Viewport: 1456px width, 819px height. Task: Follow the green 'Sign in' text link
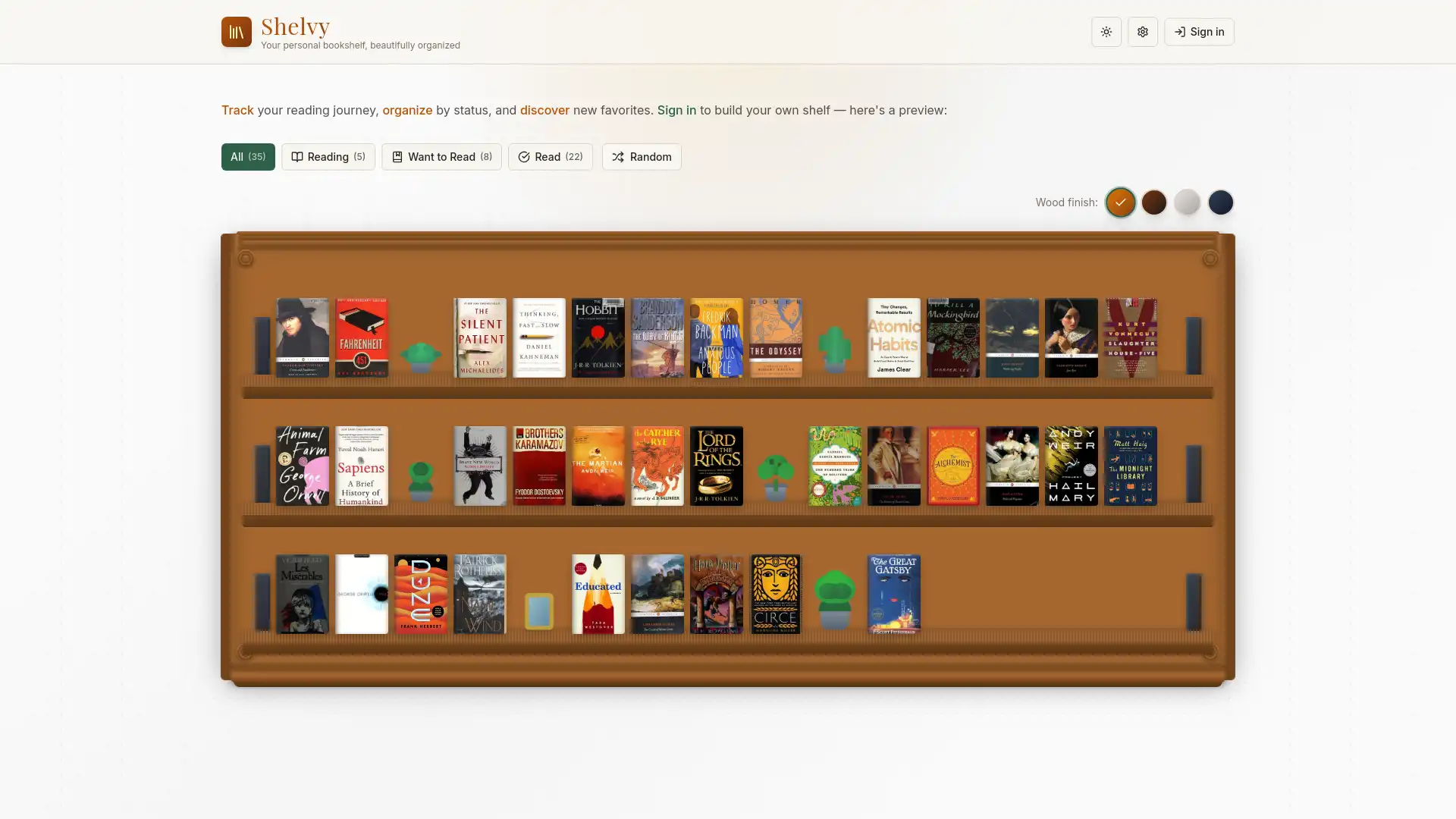coord(676,110)
